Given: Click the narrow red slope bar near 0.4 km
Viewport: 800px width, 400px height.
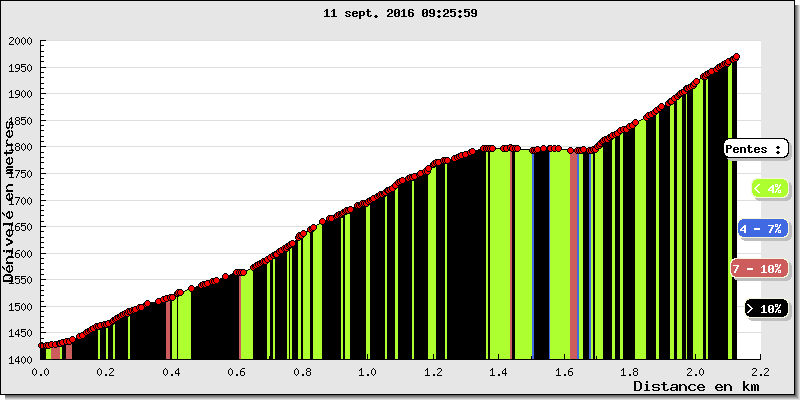Looking at the screenshot, I should coord(167,328).
